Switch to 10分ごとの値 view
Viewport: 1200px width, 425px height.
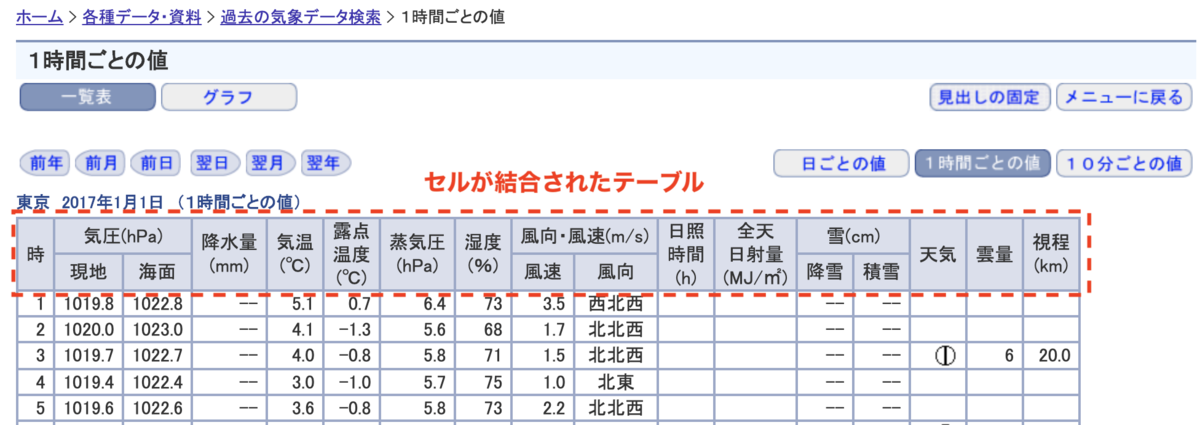pyautogui.click(x=1124, y=163)
